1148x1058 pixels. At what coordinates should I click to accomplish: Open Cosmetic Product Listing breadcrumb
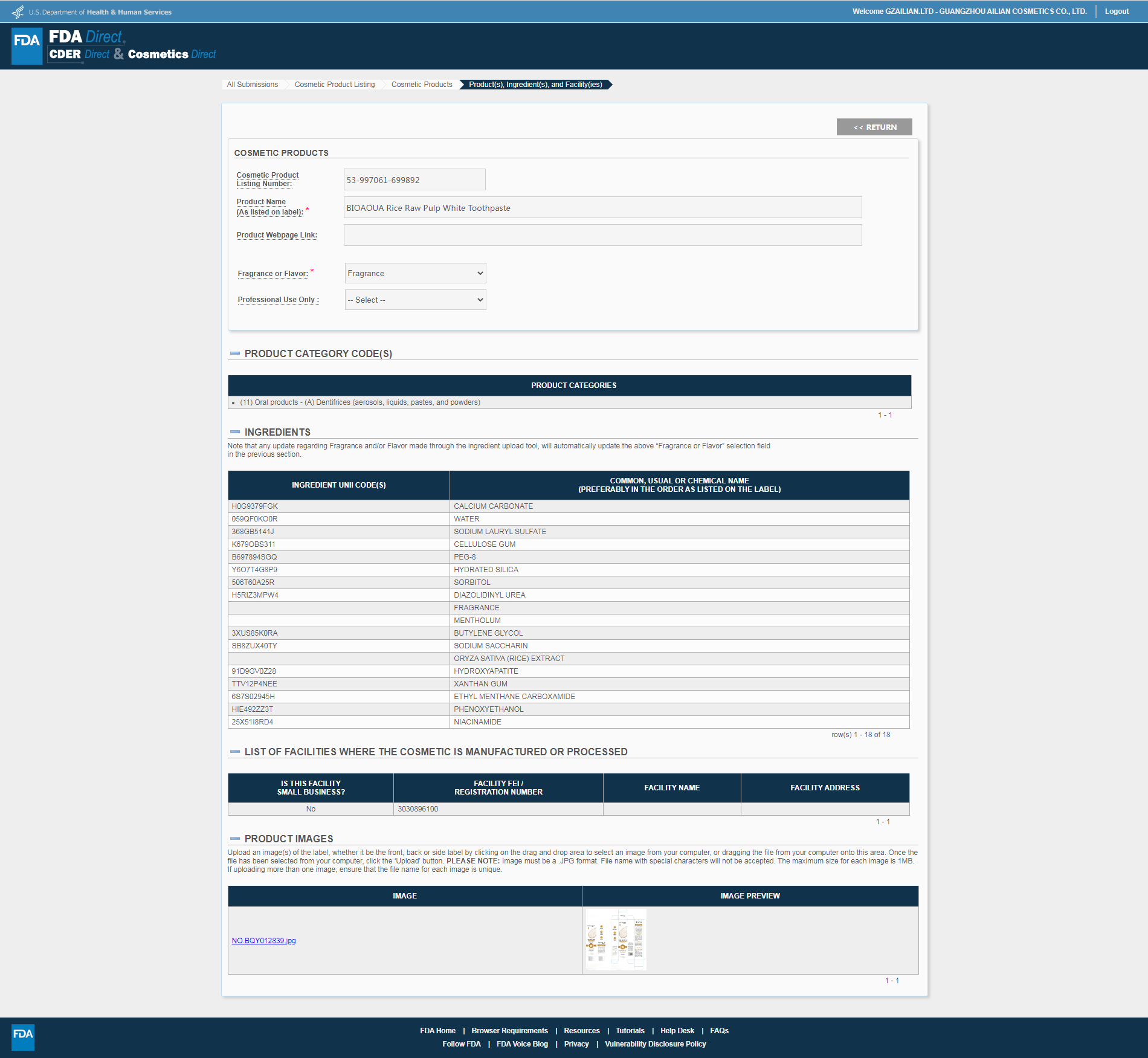coord(334,85)
